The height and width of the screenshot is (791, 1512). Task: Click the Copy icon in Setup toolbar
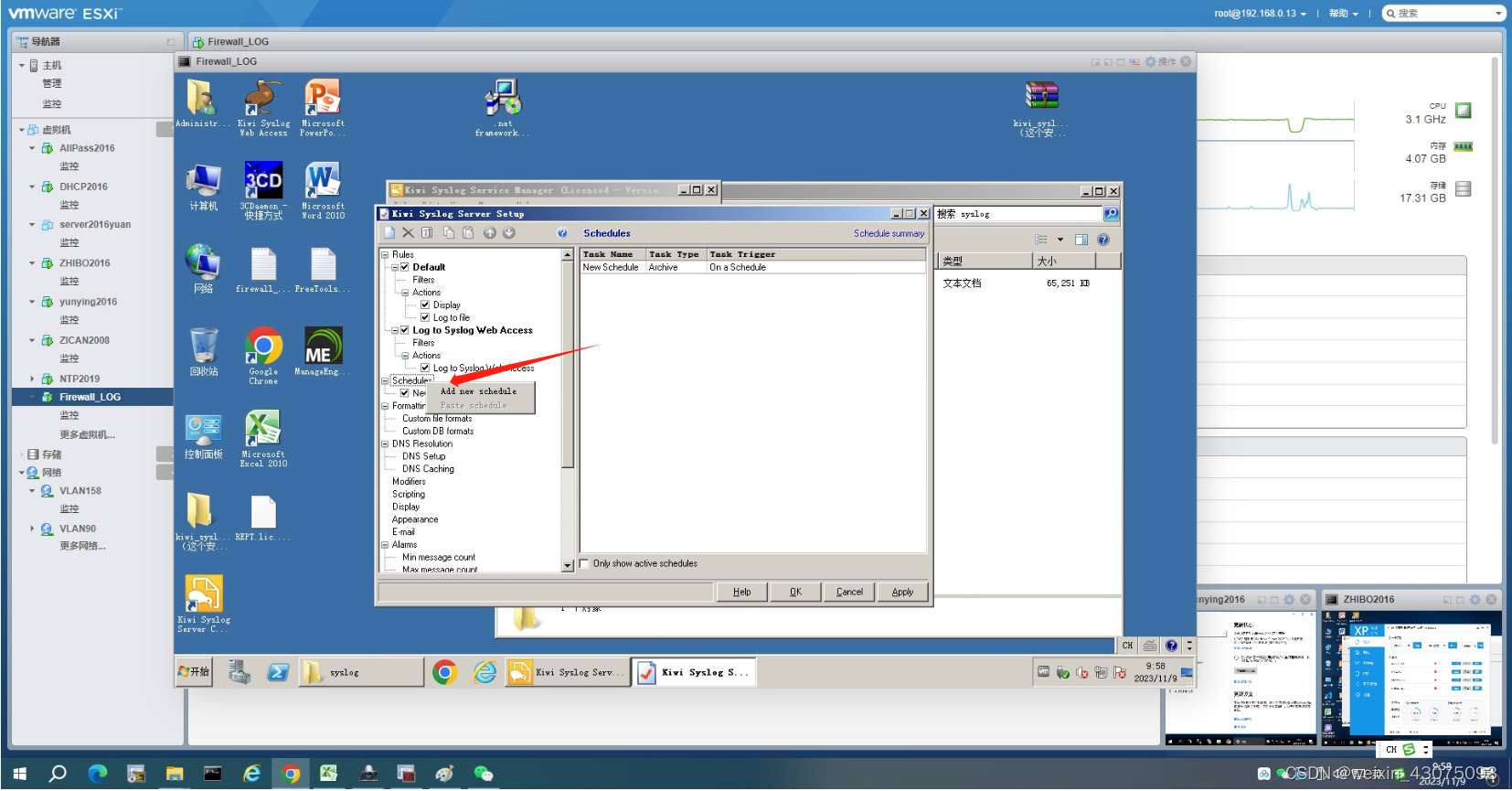coord(449,233)
